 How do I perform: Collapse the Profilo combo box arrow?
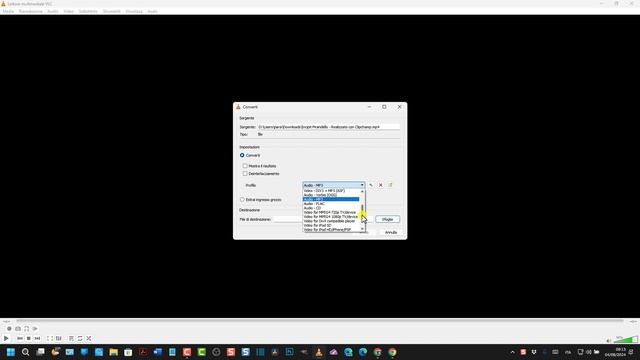tap(362, 185)
